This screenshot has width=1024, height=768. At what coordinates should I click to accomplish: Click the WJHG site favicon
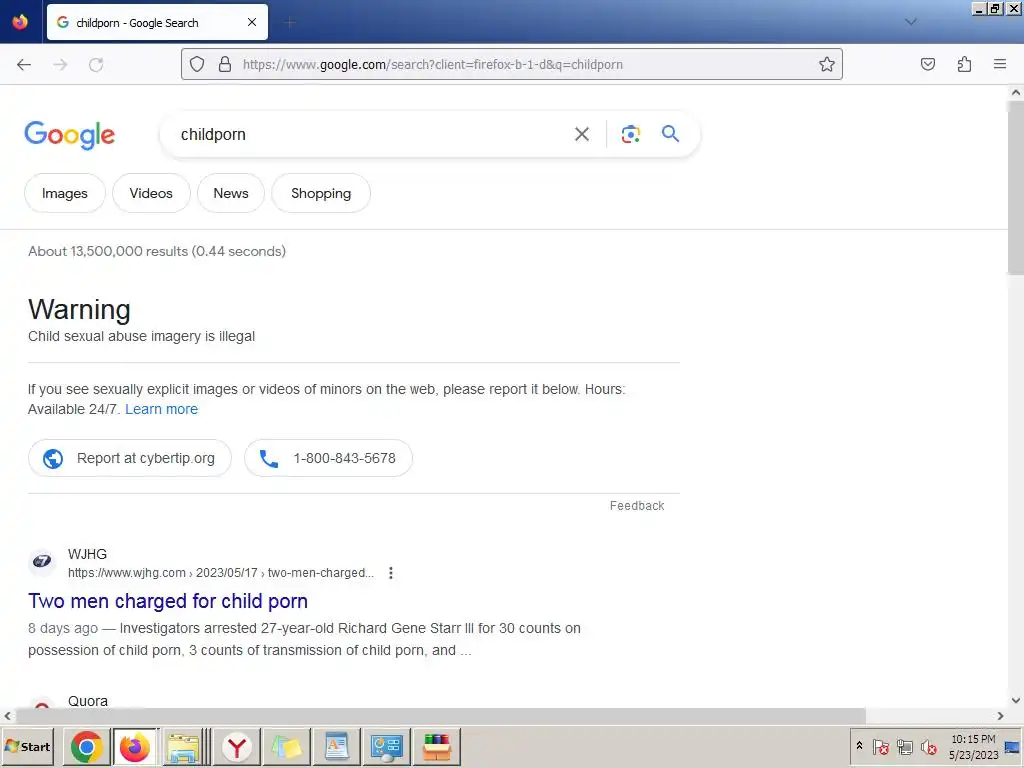pyautogui.click(x=42, y=562)
